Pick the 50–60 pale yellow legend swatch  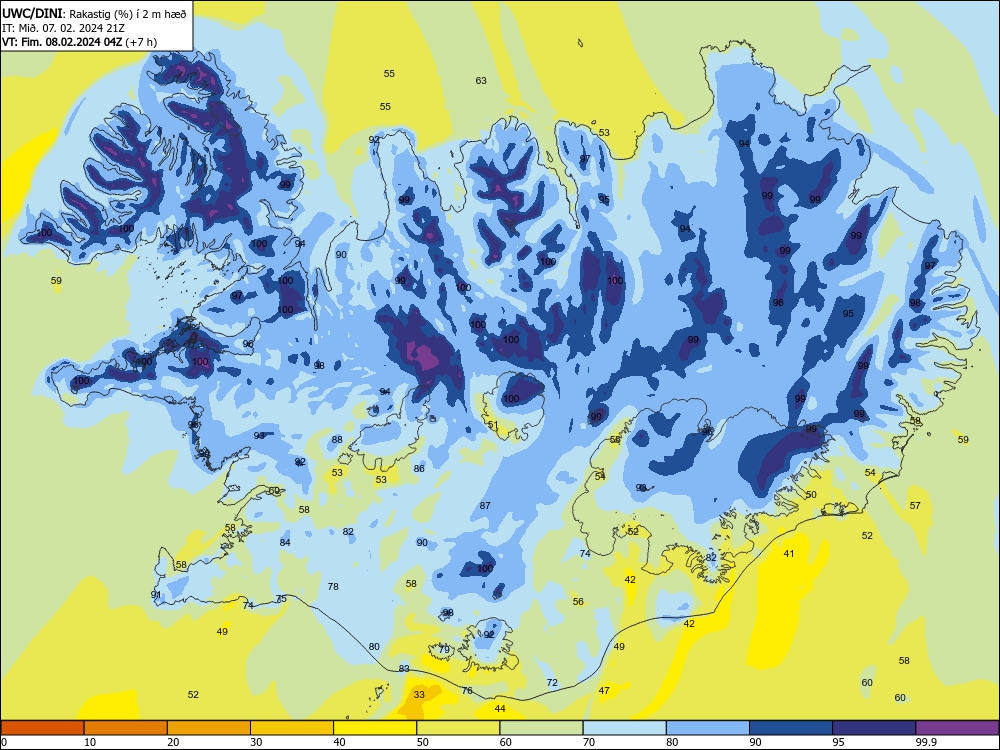458,728
